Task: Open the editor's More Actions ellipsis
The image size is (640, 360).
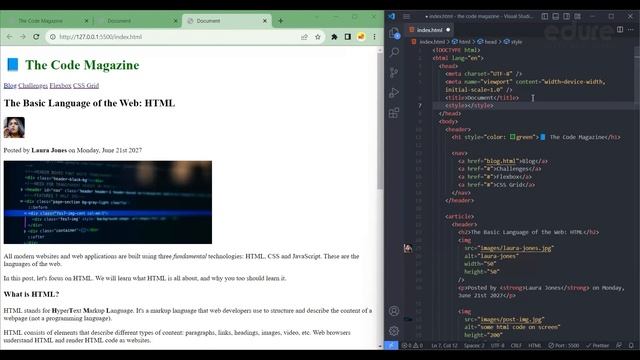Action: (631, 30)
